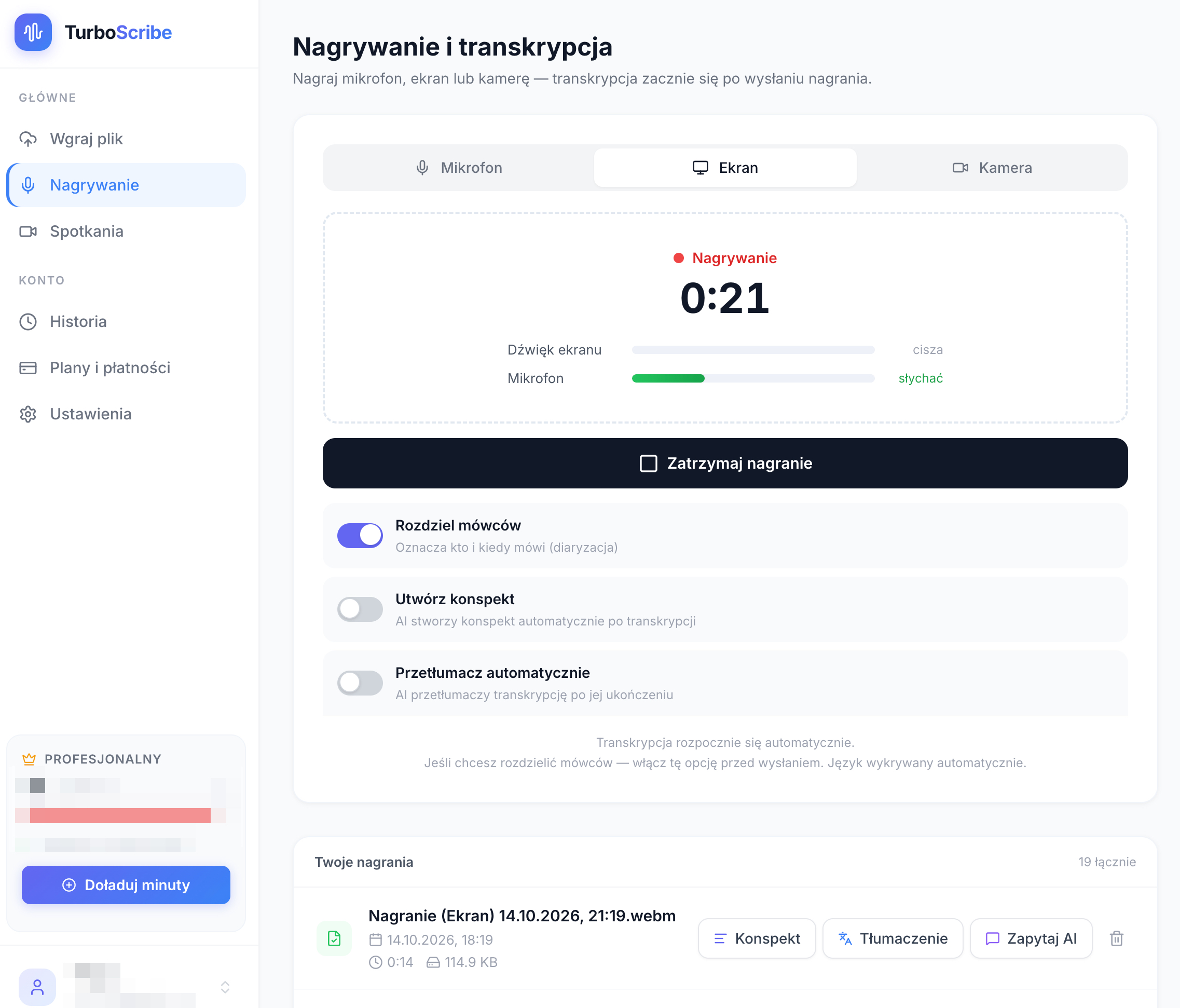1180x1008 pixels.
Task: Open Plany i płatności
Action: coord(126,368)
